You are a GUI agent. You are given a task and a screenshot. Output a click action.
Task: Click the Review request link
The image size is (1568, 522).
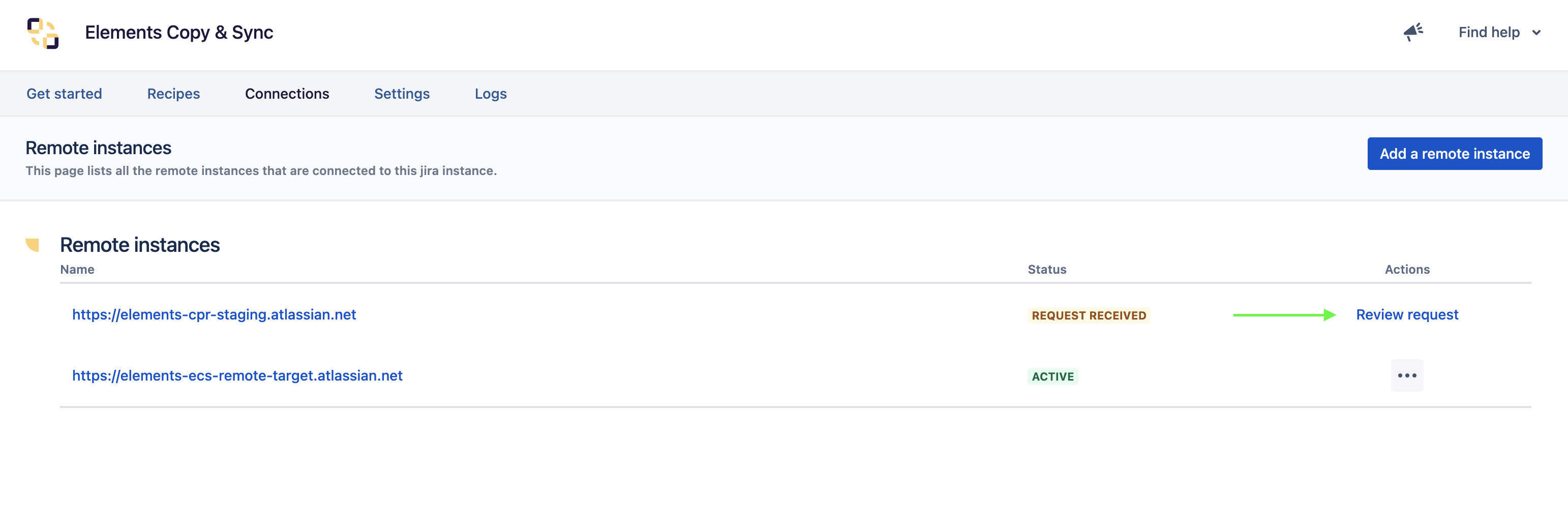[1407, 315]
